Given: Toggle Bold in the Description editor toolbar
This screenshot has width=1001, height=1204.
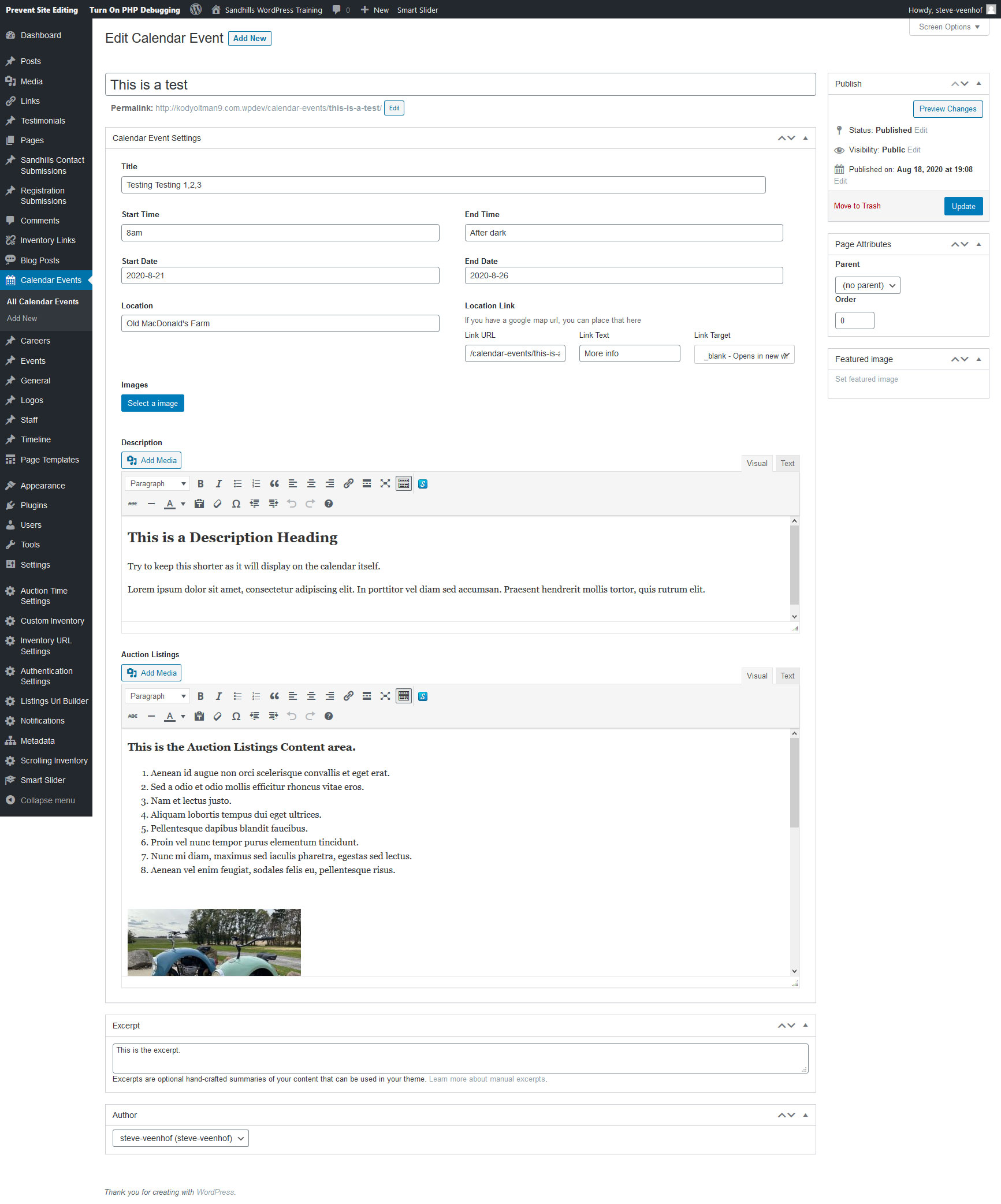Looking at the screenshot, I should pos(200,484).
